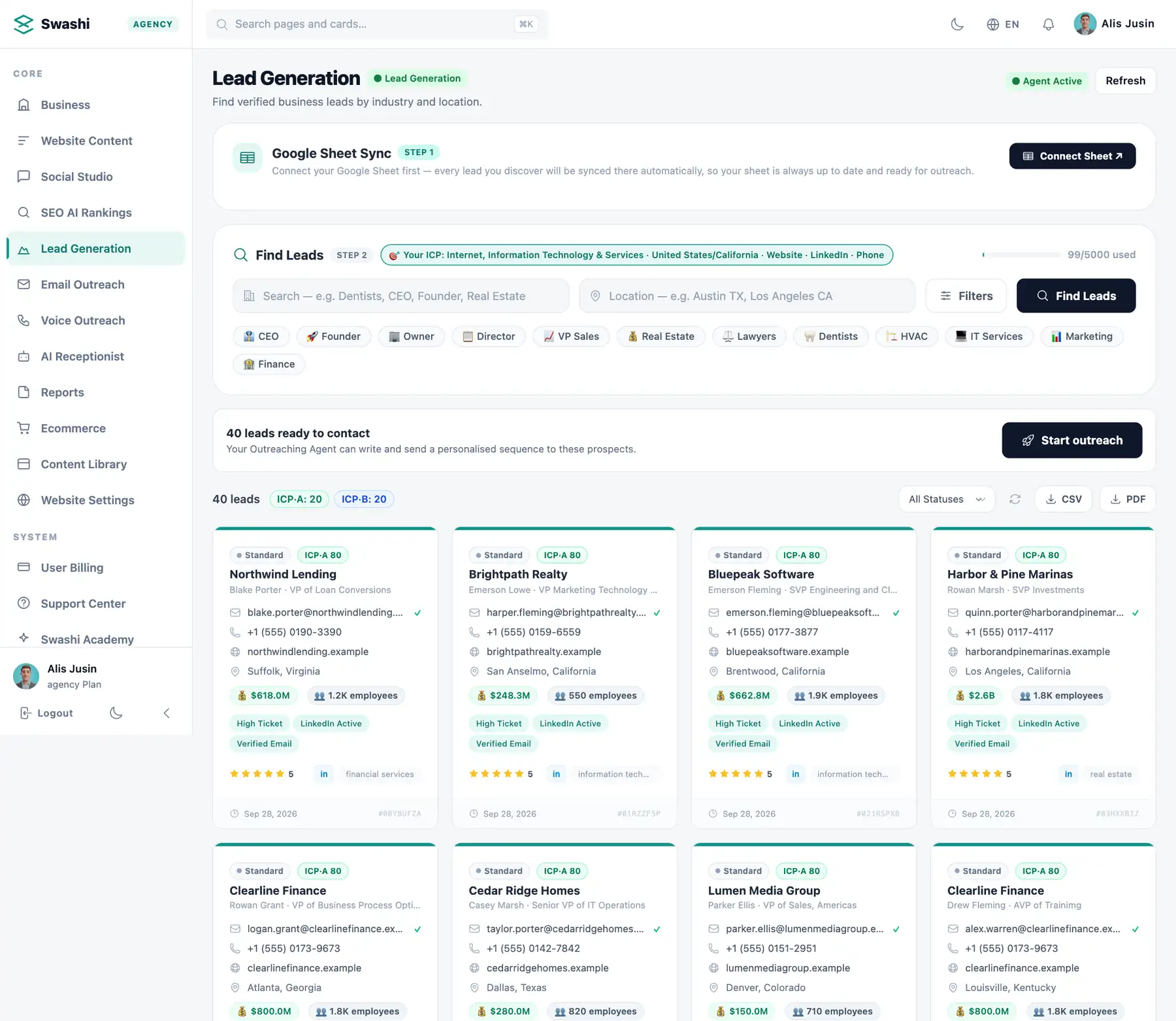
Task: Open Business in the sidebar
Action: pyautogui.click(x=96, y=105)
